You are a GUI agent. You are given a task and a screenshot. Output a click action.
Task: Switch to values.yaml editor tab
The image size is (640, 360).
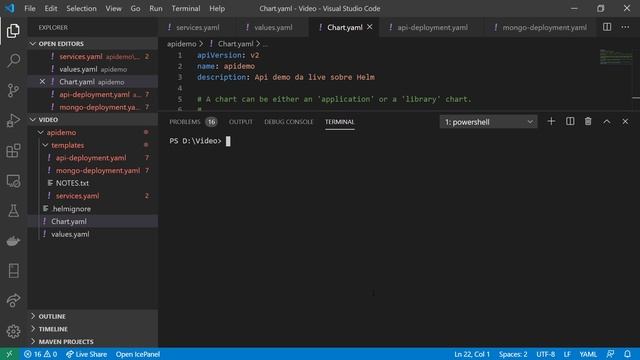coord(273,27)
